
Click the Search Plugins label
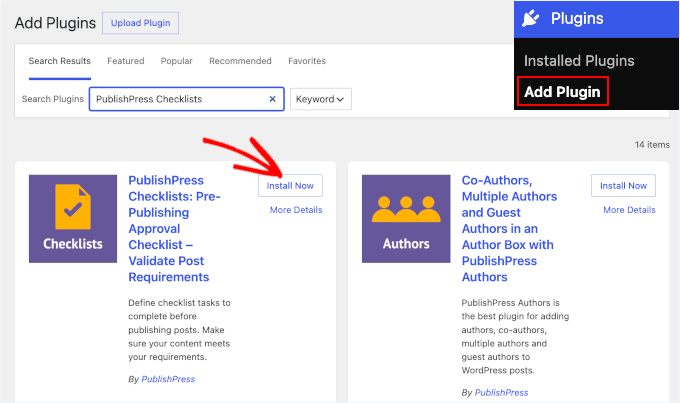click(52, 99)
